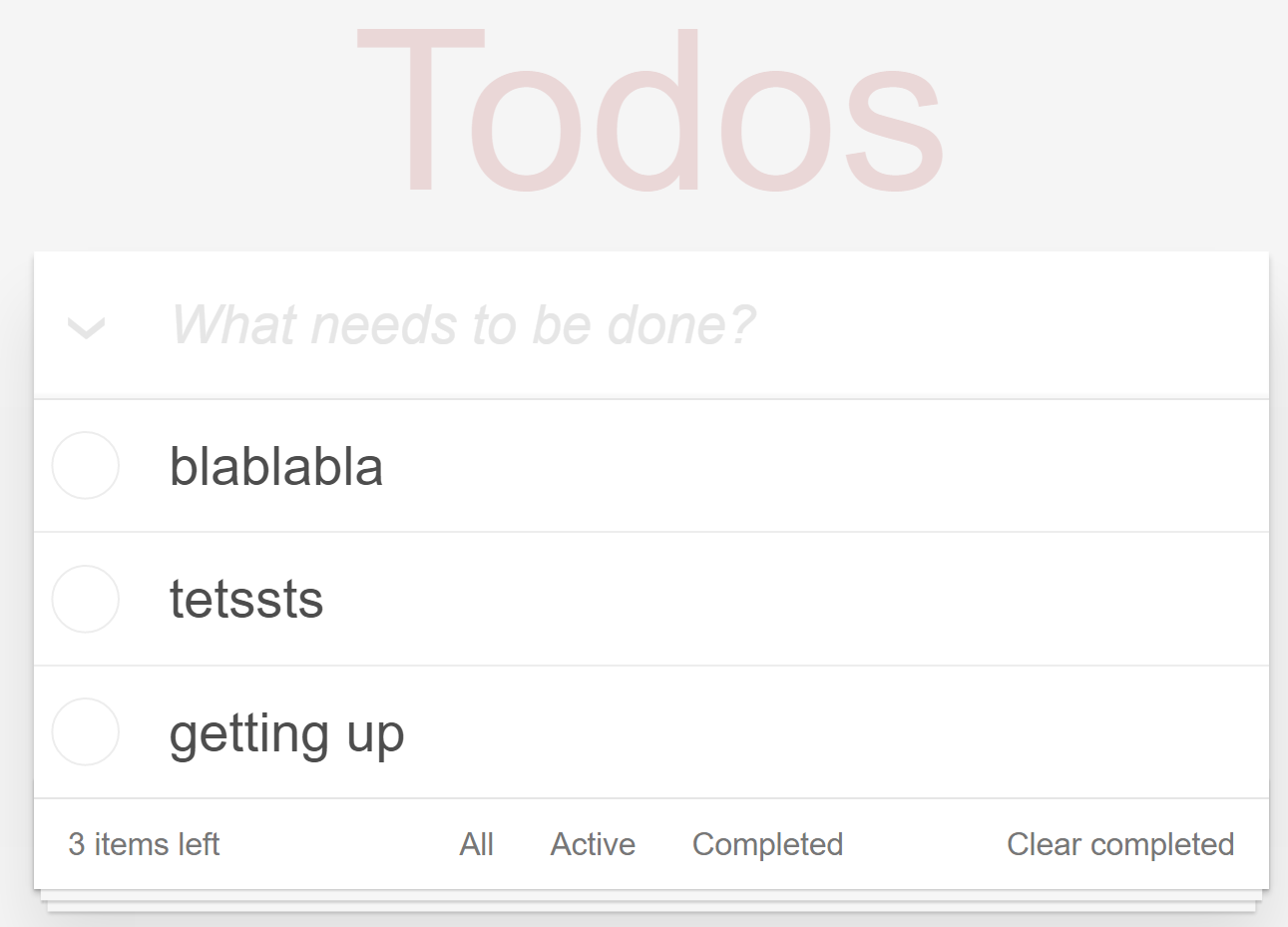The height and width of the screenshot is (927, 1288).
Task: Toggle the round checkbox in the second todo row
Action: point(86,599)
